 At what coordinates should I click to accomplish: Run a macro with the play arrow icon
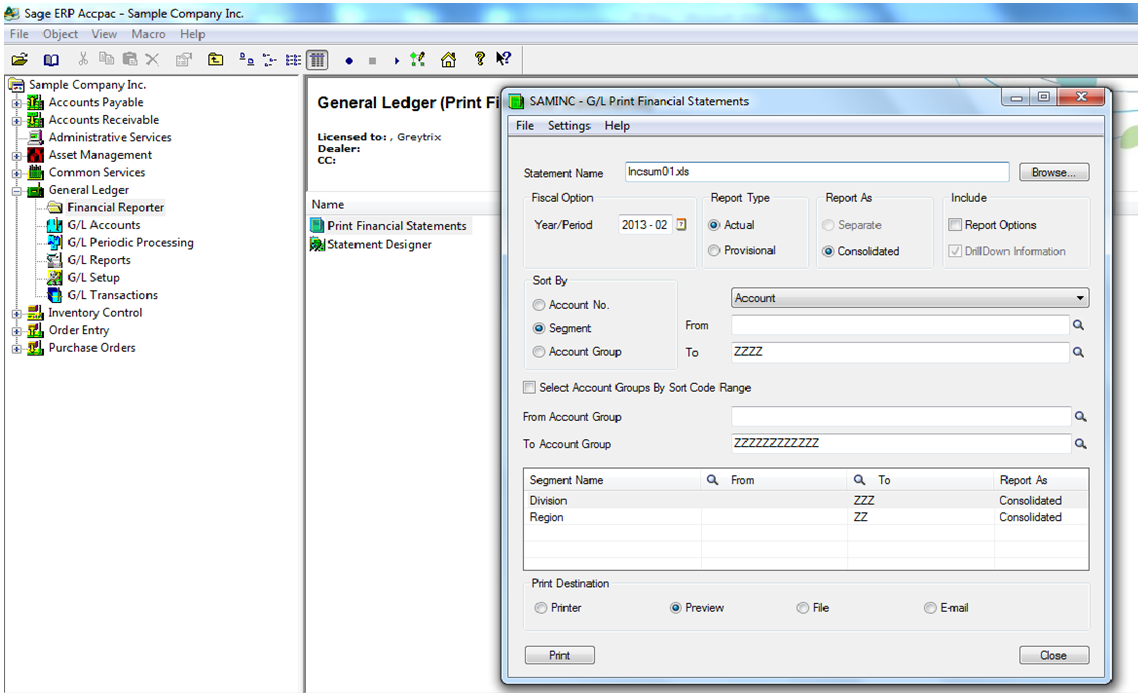(x=396, y=61)
